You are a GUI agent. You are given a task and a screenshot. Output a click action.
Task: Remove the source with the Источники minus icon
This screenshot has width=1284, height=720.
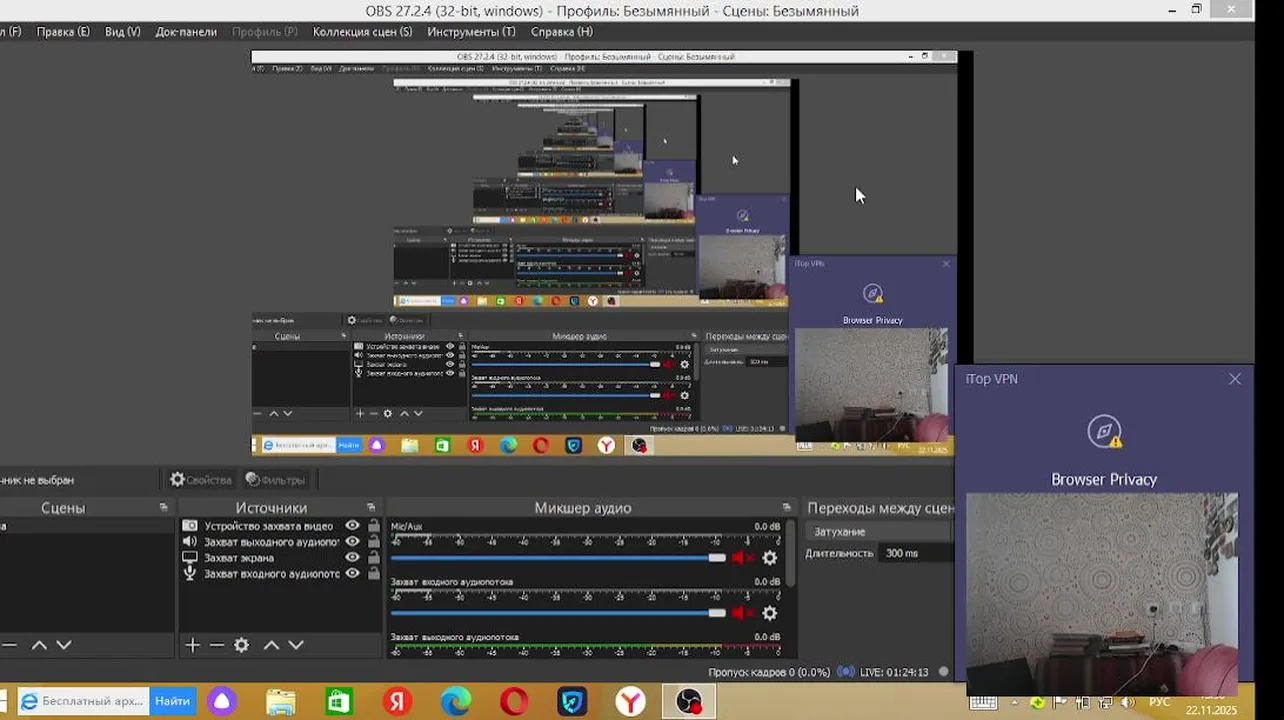(217, 645)
